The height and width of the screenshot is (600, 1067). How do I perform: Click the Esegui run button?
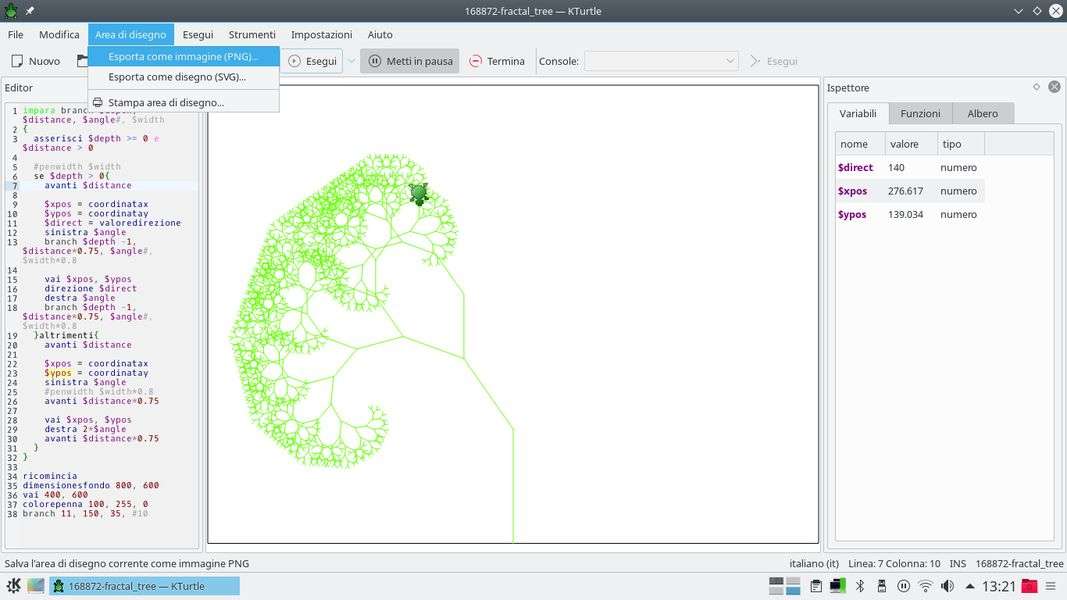tap(312, 61)
